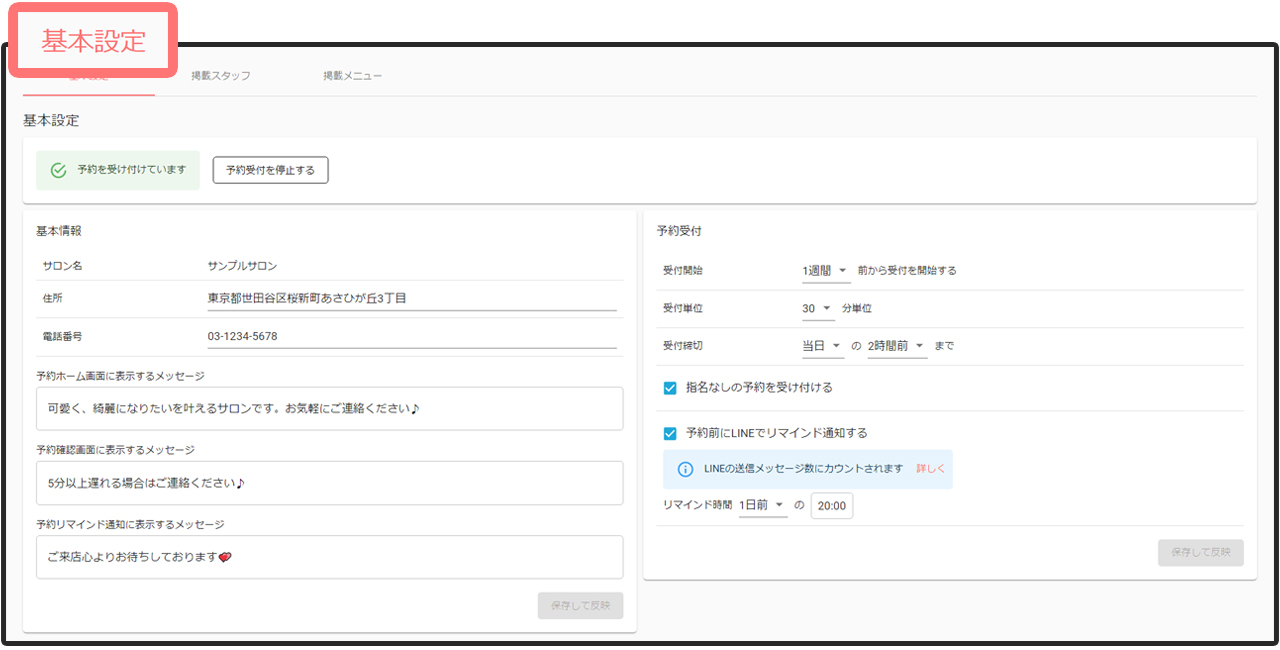Open the 受付締切 当日 dropdown
The image size is (1280, 650).
[x=822, y=346]
